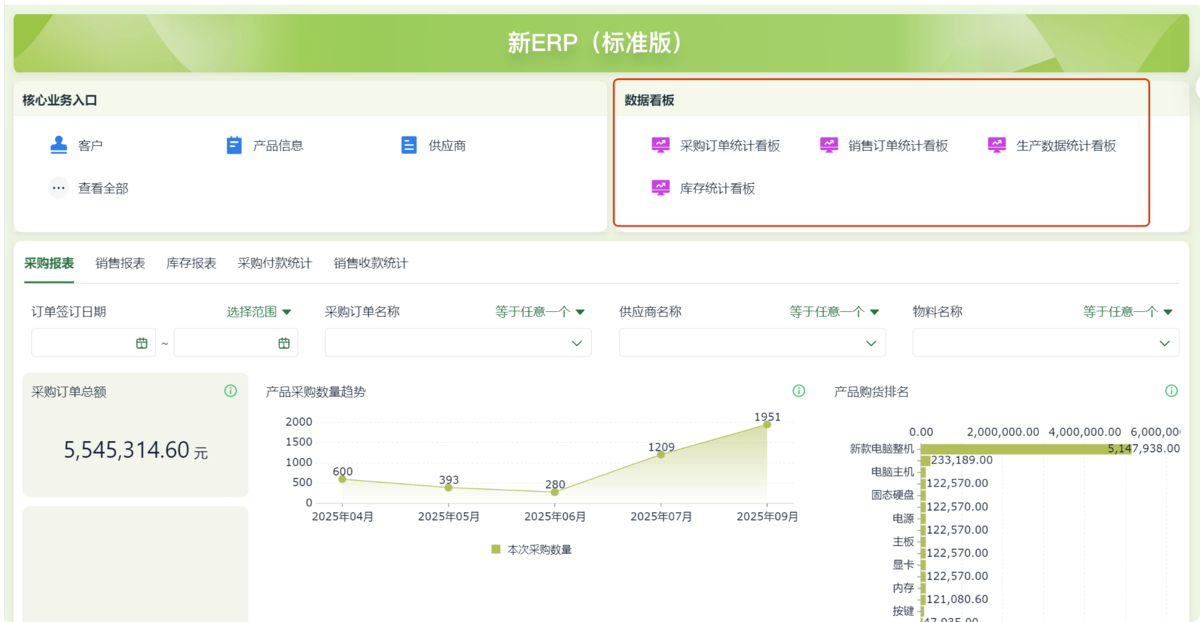Switch to the 库存报表 tab
Image resolution: width=1200 pixels, height=622 pixels.
191,264
